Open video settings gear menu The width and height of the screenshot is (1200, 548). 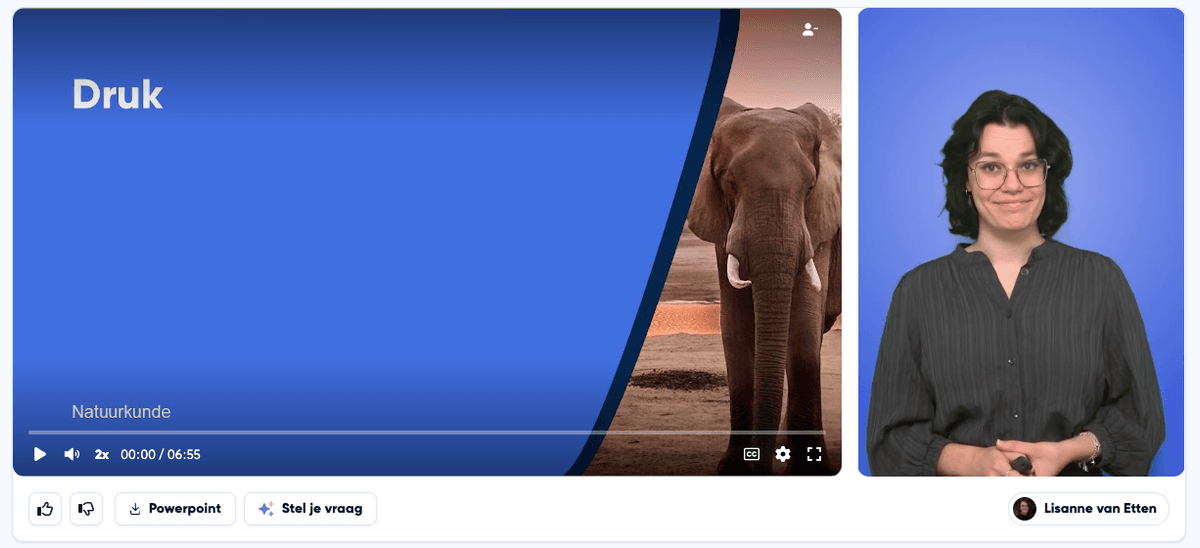pos(783,454)
